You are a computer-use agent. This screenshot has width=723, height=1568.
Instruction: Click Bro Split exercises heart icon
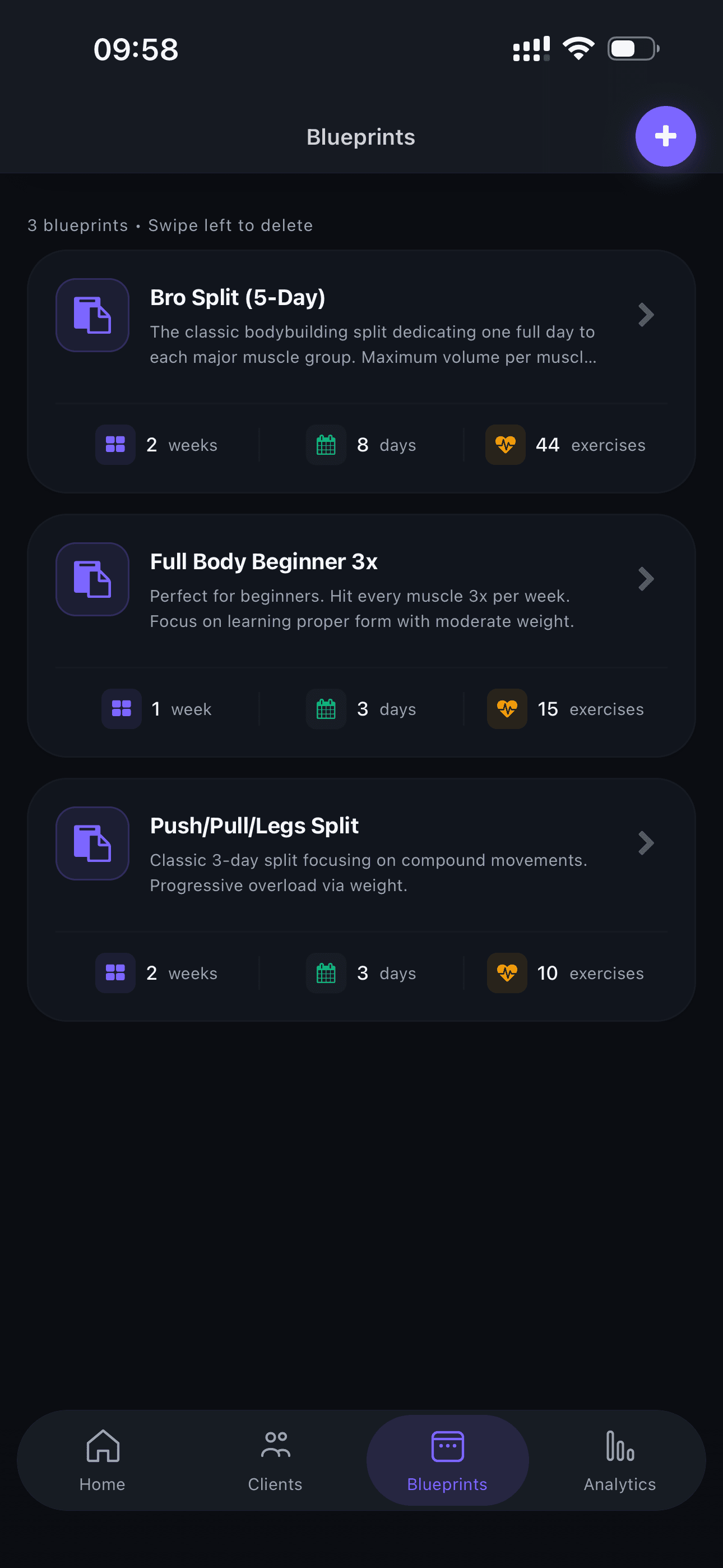(x=505, y=445)
